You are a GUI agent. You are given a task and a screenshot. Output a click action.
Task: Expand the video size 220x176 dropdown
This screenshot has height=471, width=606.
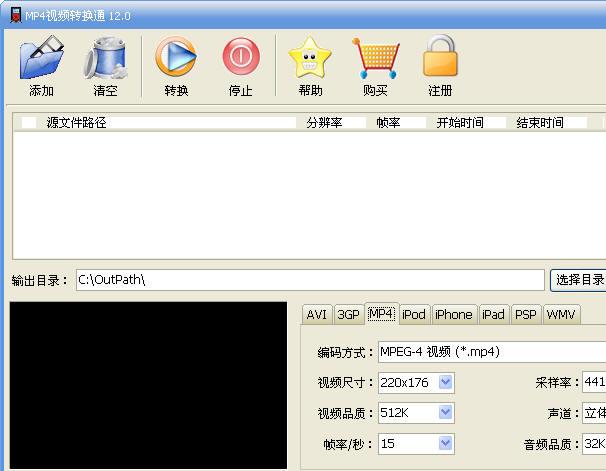[x=446, y=382]
